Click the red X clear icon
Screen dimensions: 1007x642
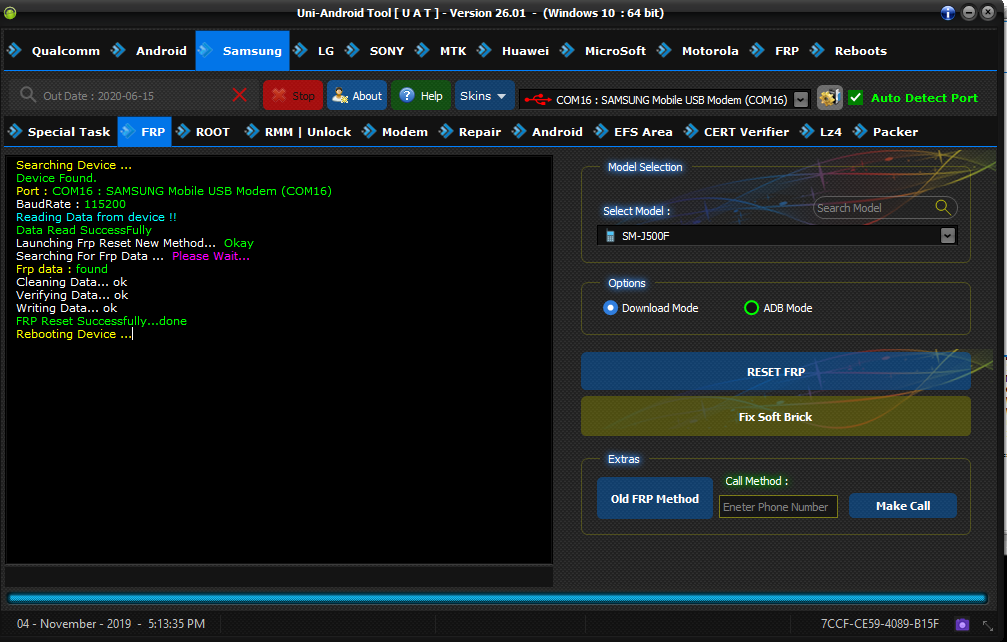click(240, 96)
